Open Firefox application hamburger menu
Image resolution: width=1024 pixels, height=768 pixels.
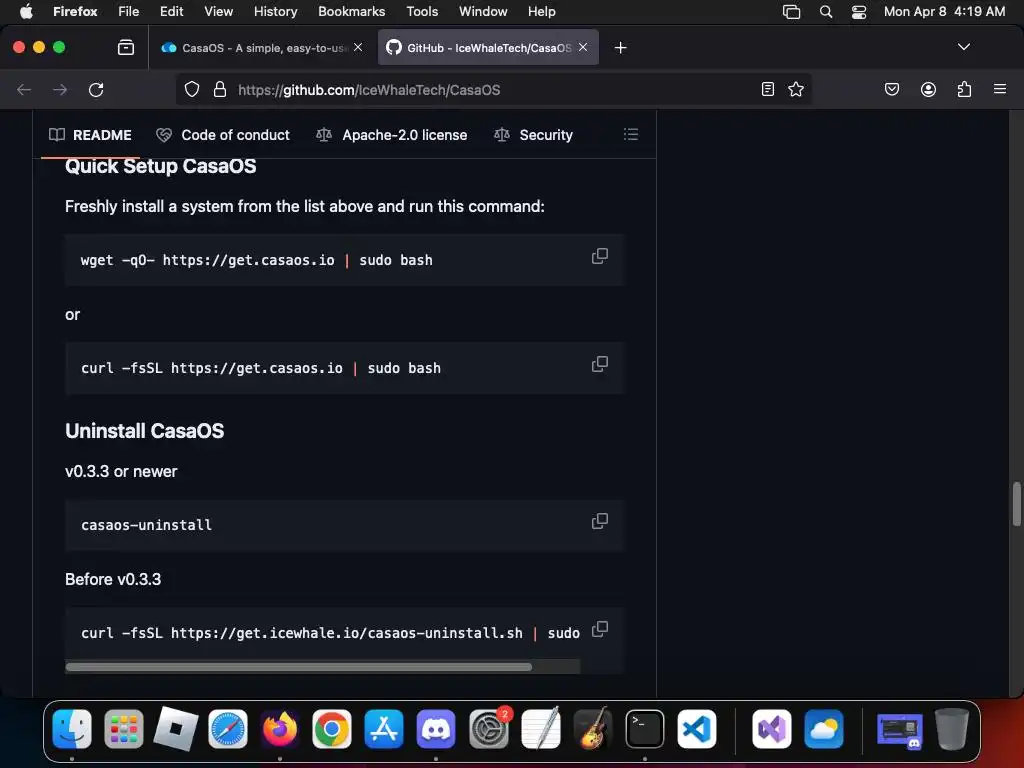pos(1000,89)
